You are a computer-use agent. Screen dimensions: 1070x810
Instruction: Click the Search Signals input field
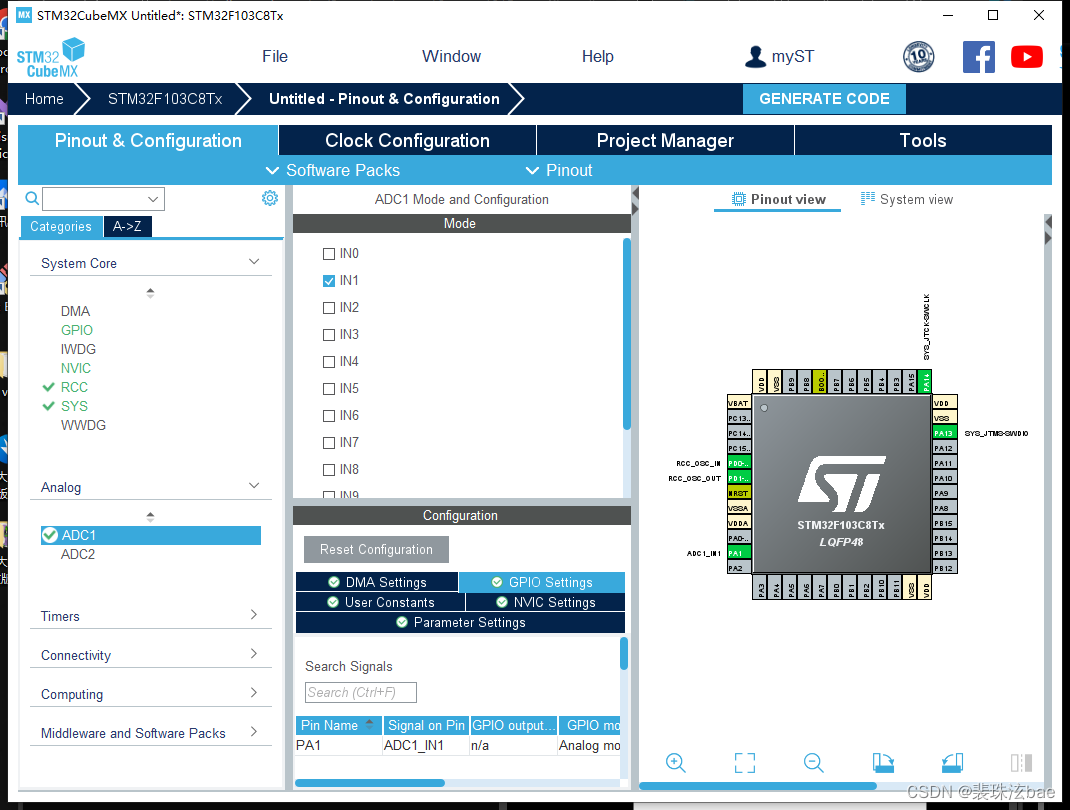point(360,692)
